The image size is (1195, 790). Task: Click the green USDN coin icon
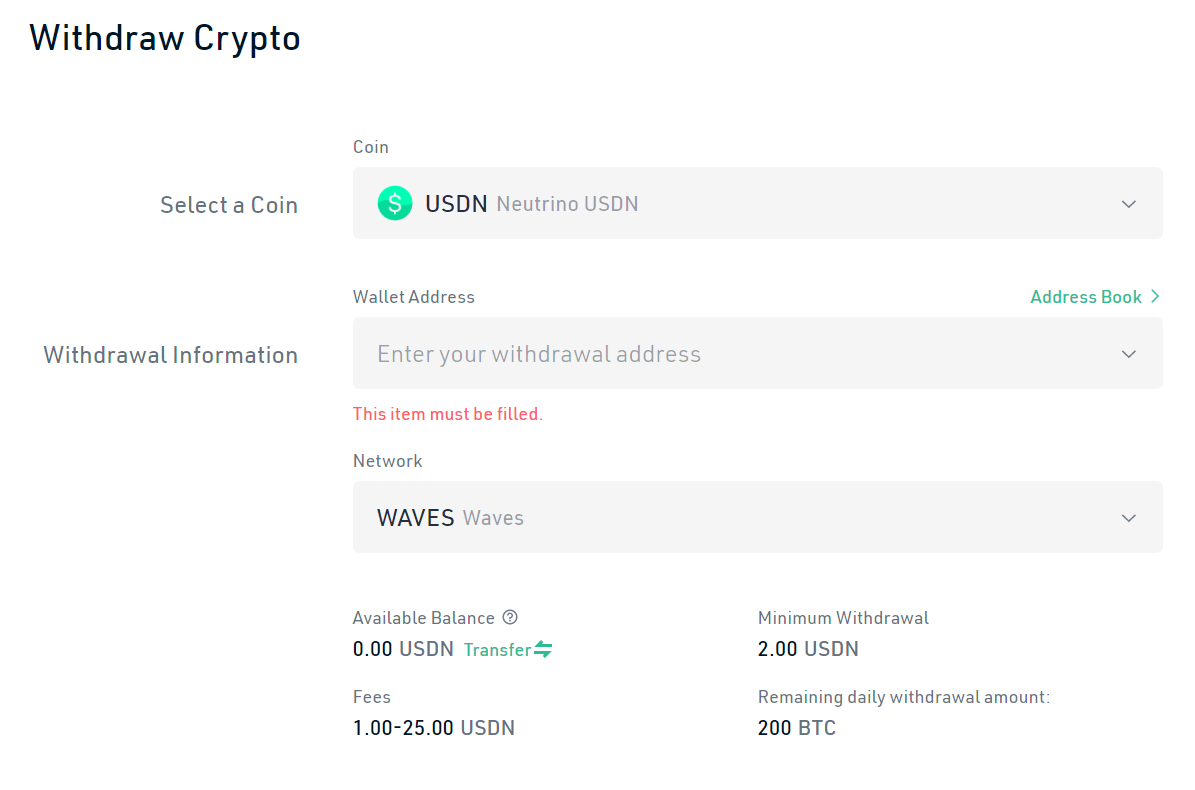pyautogui.click(x=395, y=204)
